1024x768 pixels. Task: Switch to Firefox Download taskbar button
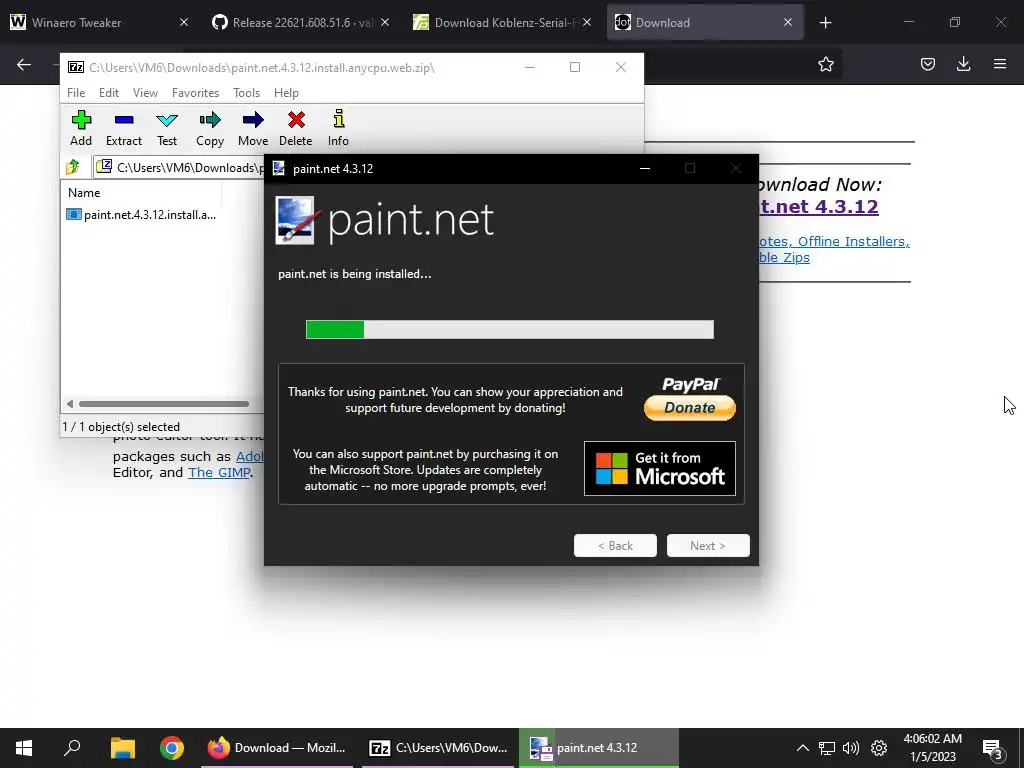point(277,748)
